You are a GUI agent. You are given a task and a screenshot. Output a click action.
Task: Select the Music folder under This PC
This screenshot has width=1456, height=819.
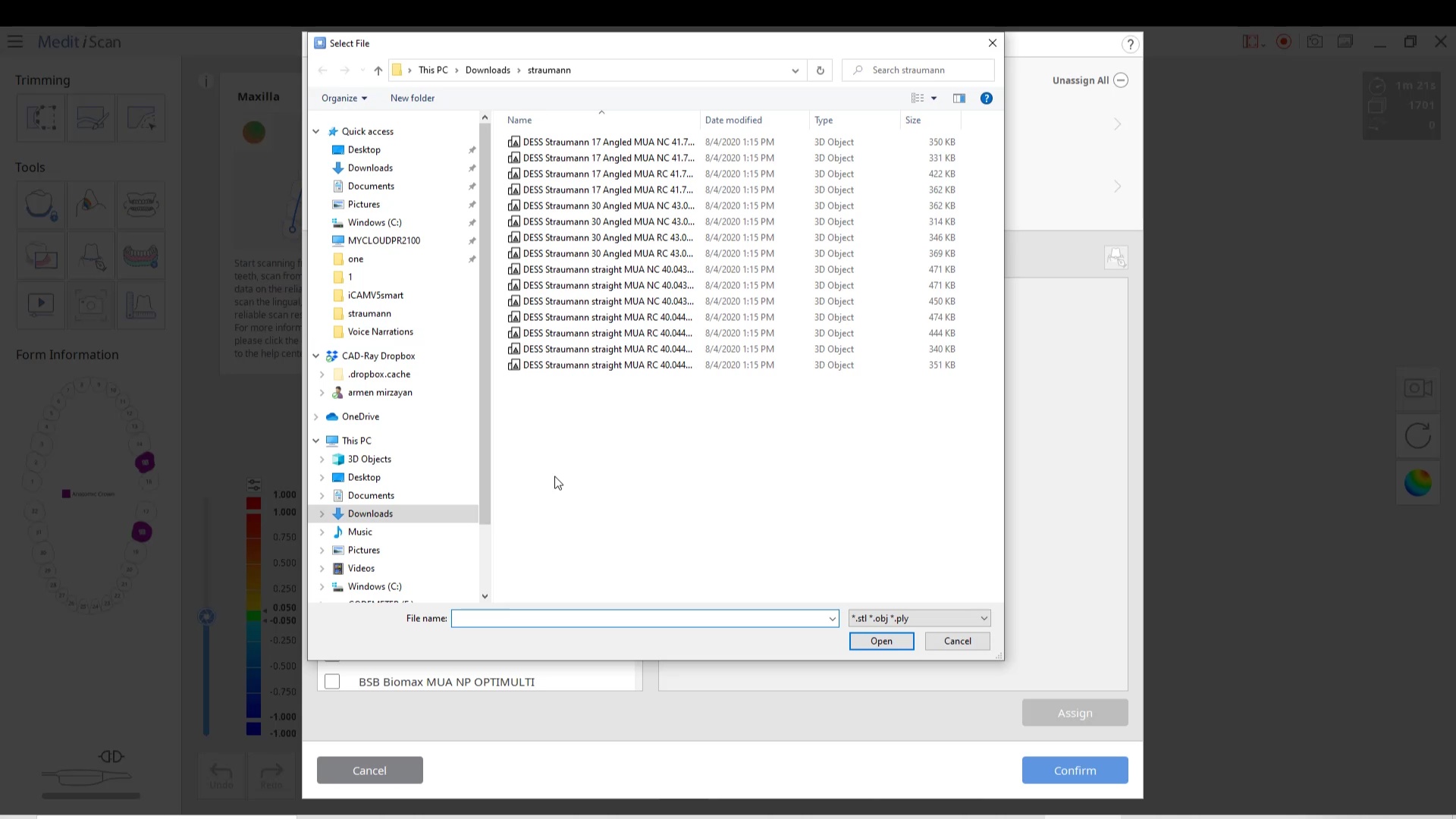(359, 532)
